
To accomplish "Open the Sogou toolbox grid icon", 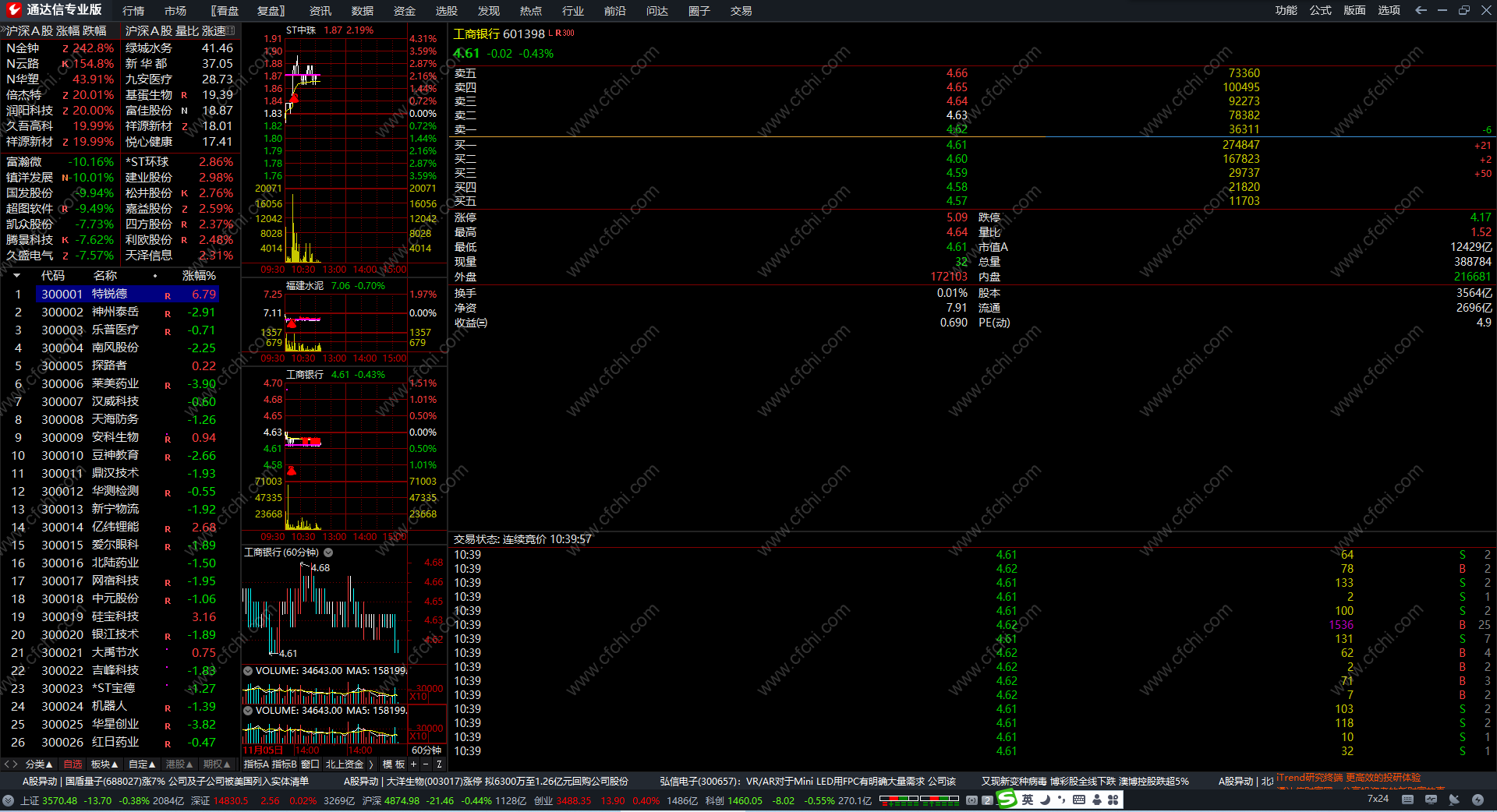I will click(x=1113, y=800).
